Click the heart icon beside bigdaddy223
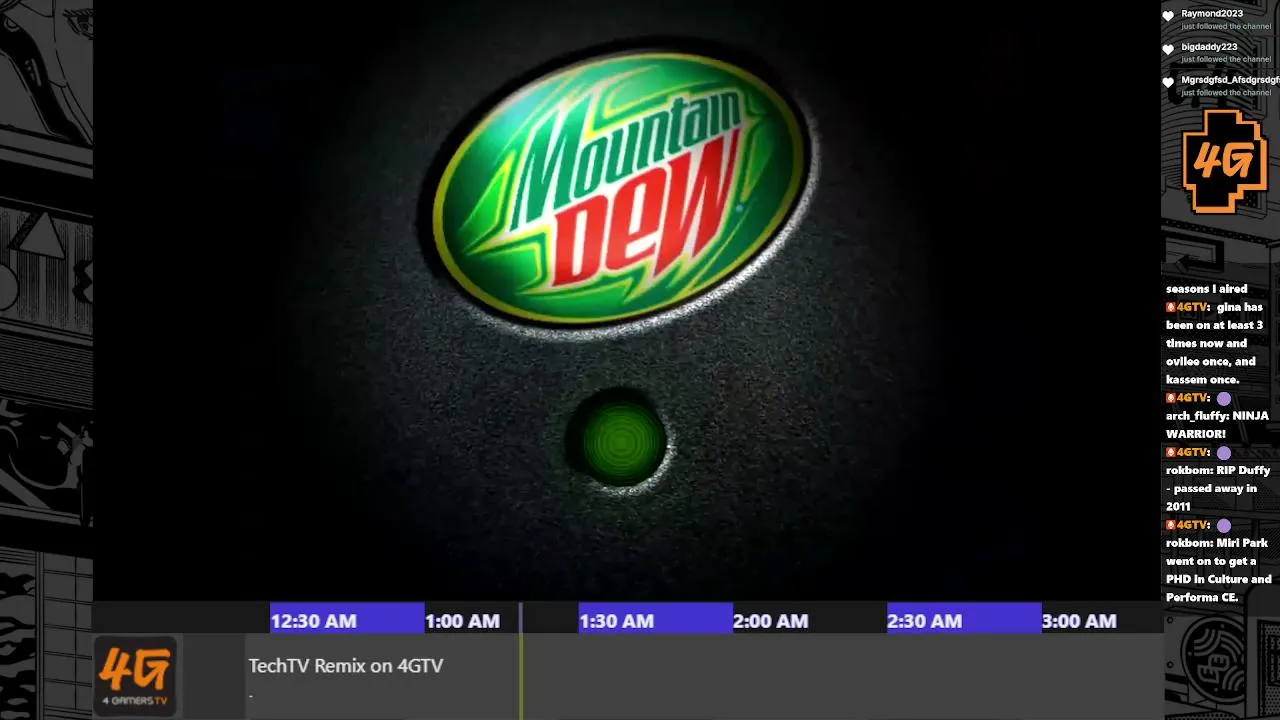The height and width of the screenshot is (720, 1280). pyautogui.click(x=1168, y=50)
